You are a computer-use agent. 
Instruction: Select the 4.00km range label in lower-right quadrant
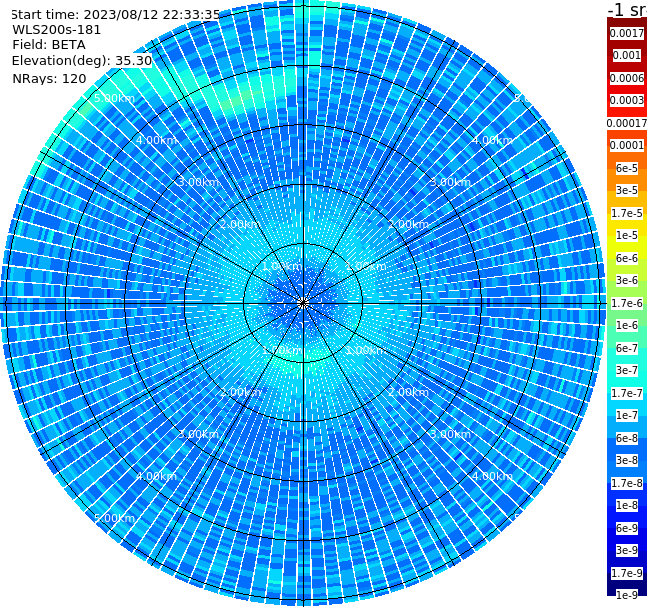tap(492, 476)
